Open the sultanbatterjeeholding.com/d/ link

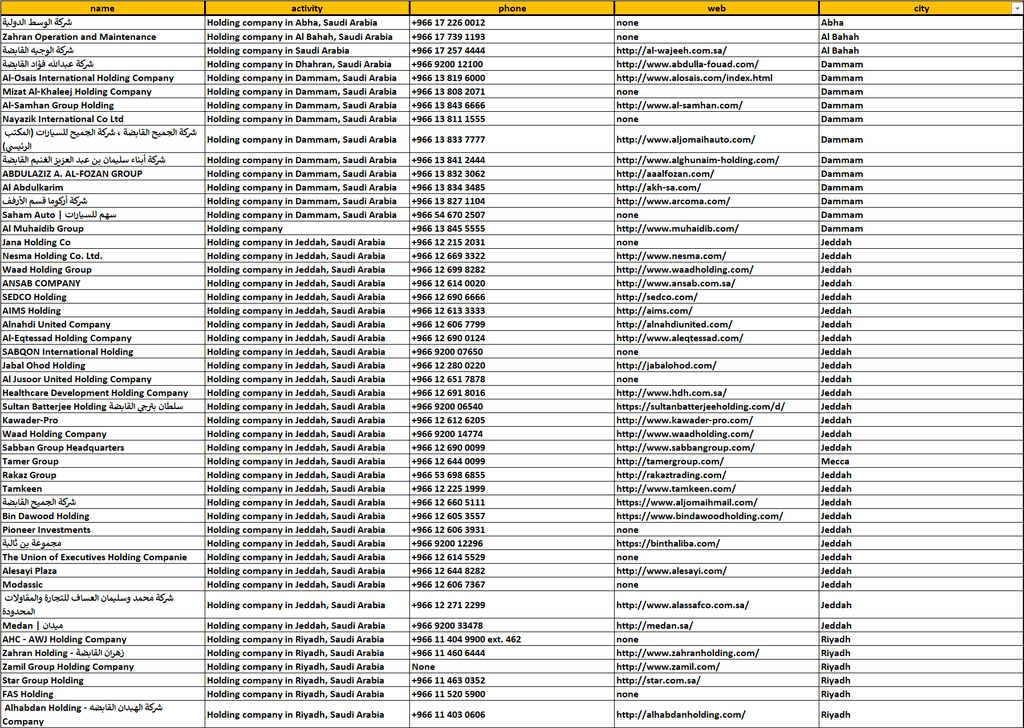coord(700,407)
